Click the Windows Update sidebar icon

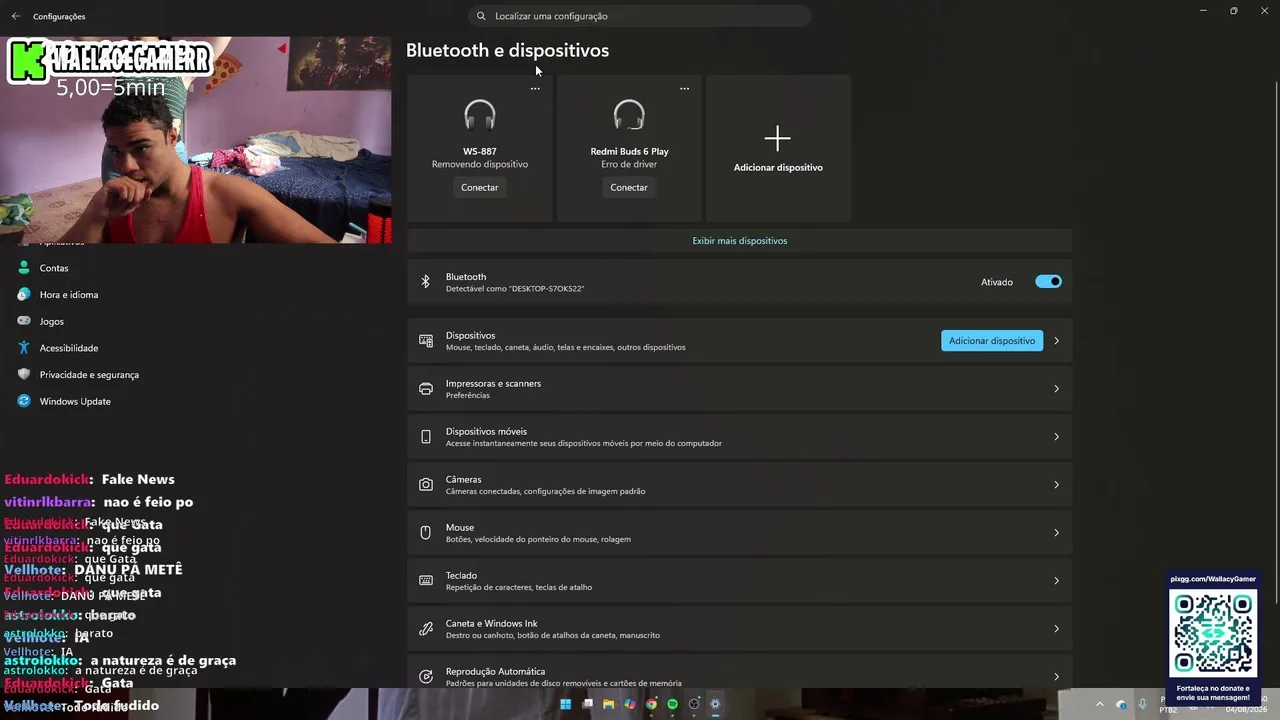pyautogui.click(x=24, y=401)
